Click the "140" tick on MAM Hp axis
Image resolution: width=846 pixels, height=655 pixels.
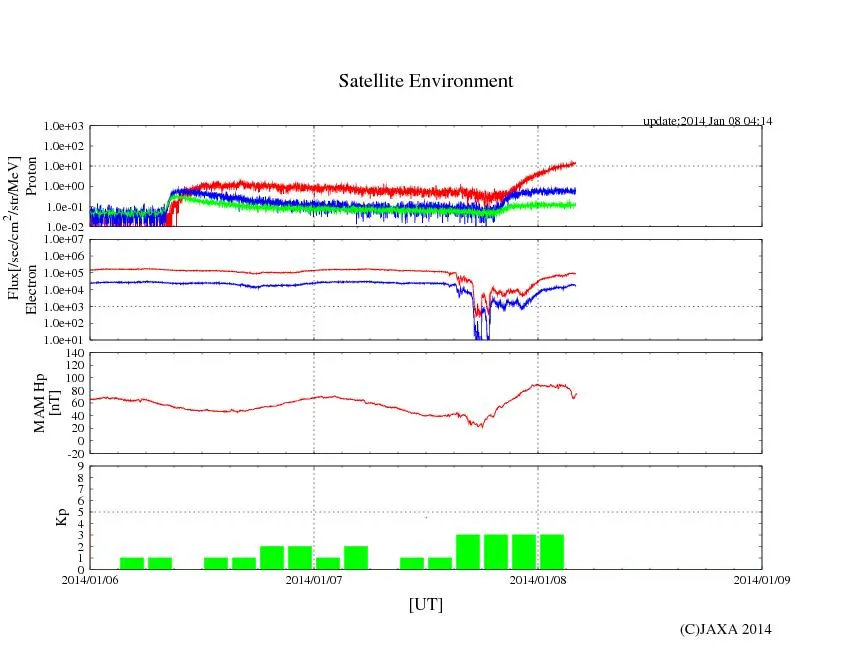(72, 353)
